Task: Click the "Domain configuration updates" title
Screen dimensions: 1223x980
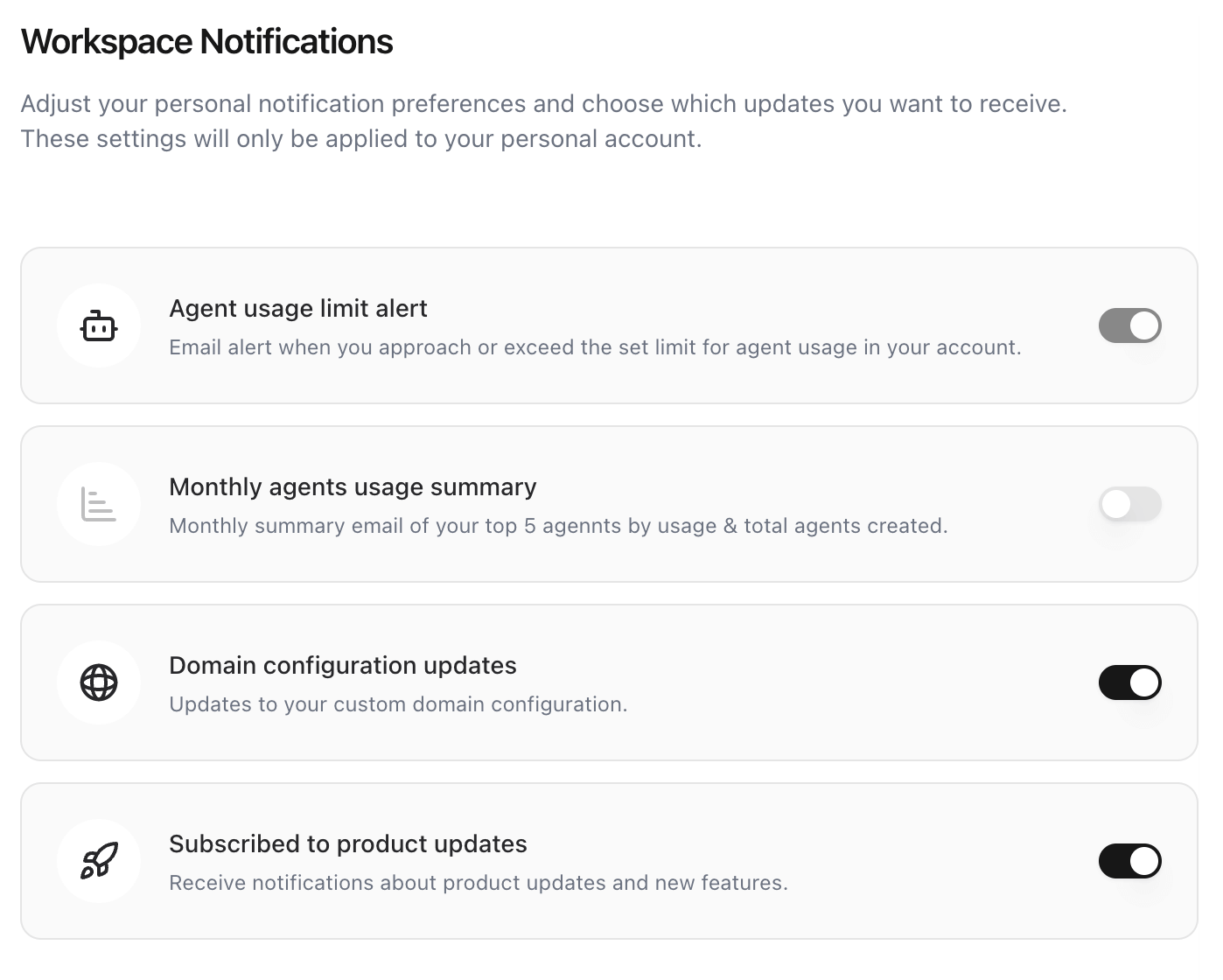Action: pyautogui.click(x=343, y=666)
